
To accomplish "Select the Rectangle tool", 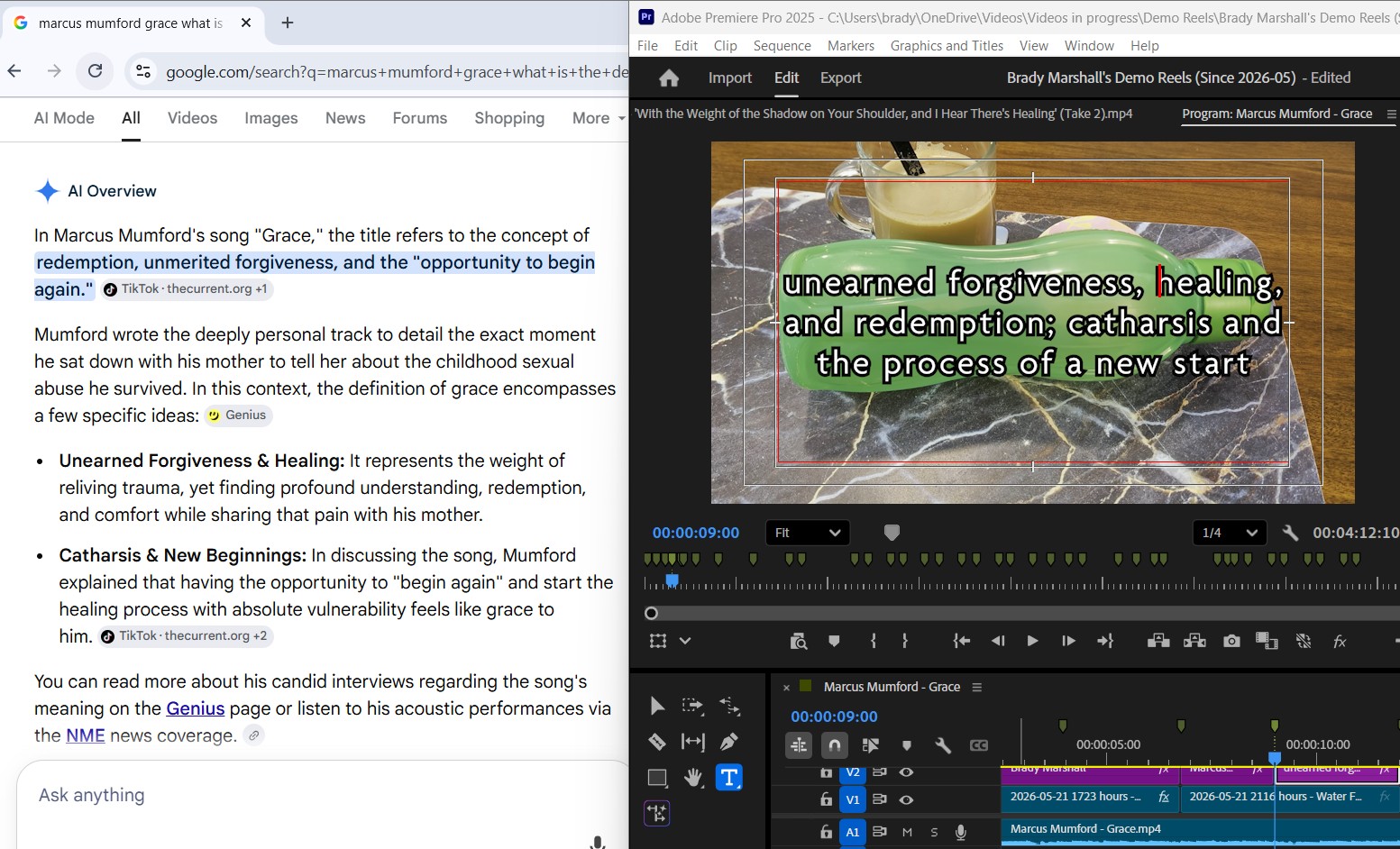I will coord(657,778).
